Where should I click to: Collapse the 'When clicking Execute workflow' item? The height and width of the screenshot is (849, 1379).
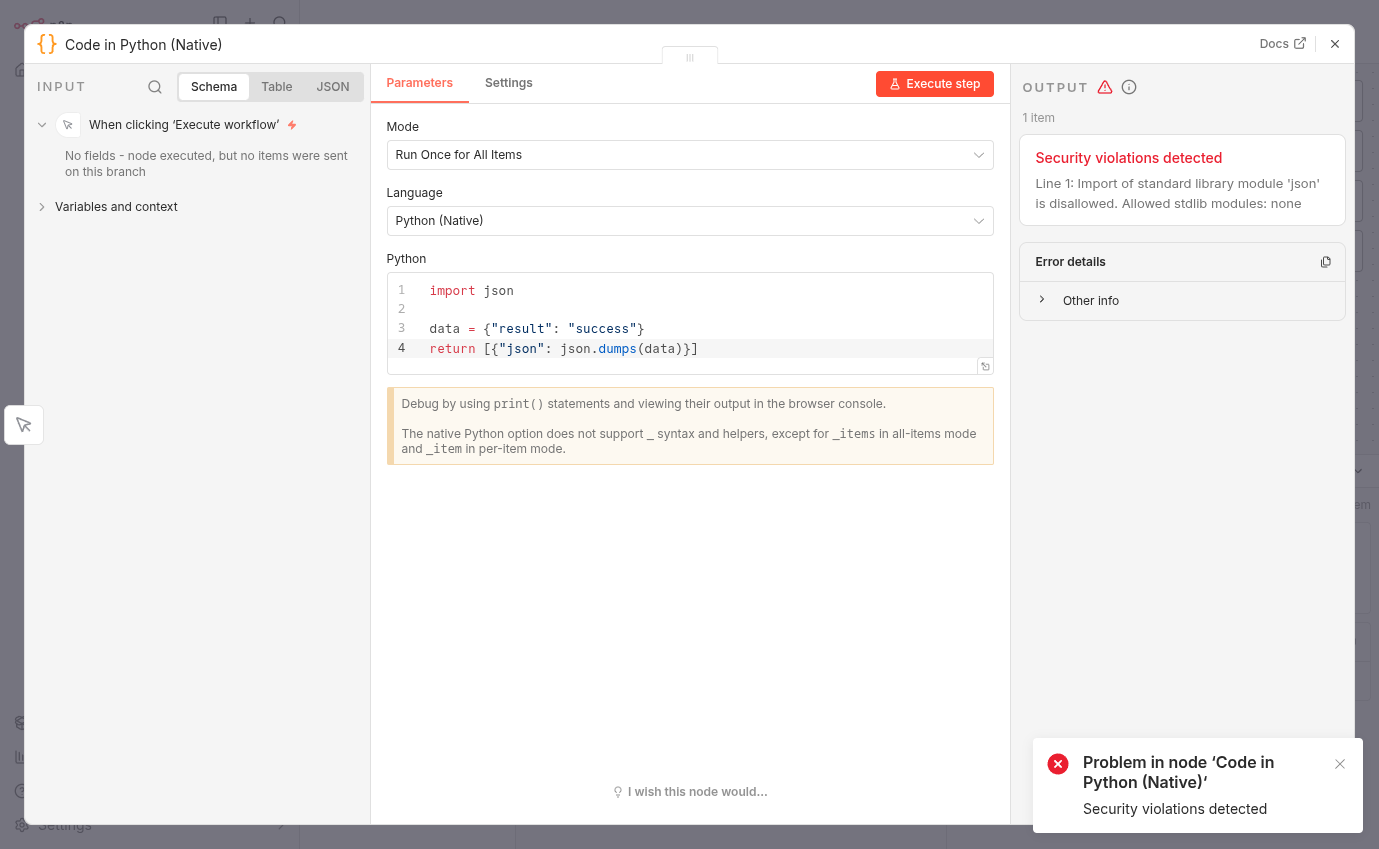click(x=41, y=124)
